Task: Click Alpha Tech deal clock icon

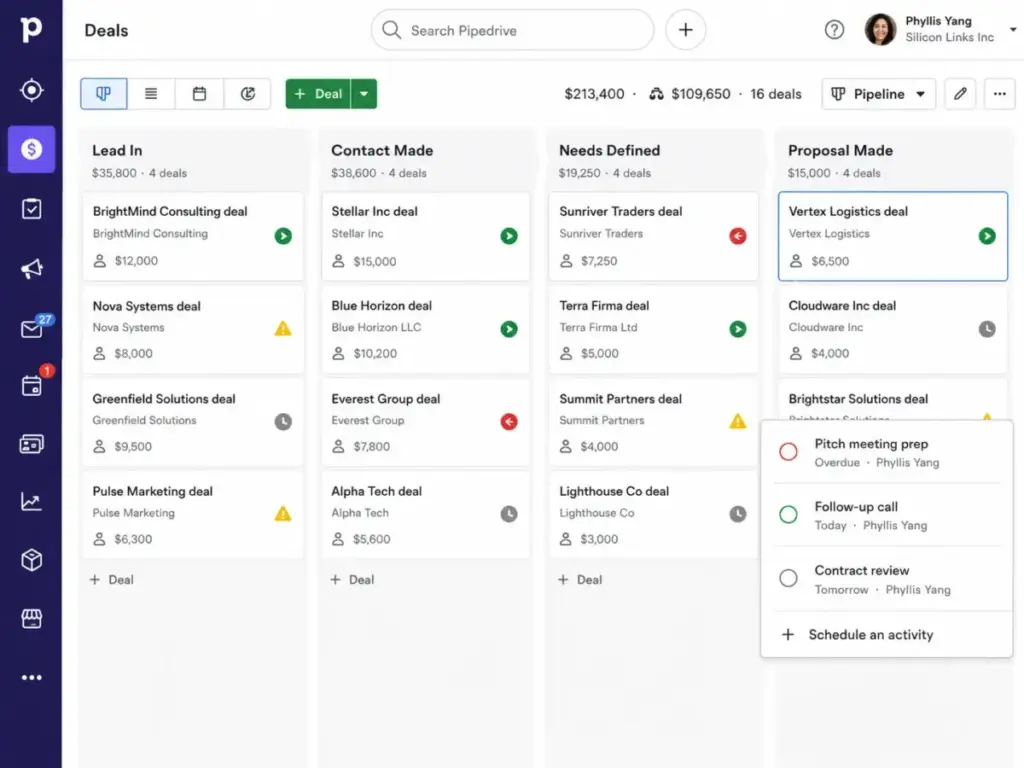Action: point(509,514)
